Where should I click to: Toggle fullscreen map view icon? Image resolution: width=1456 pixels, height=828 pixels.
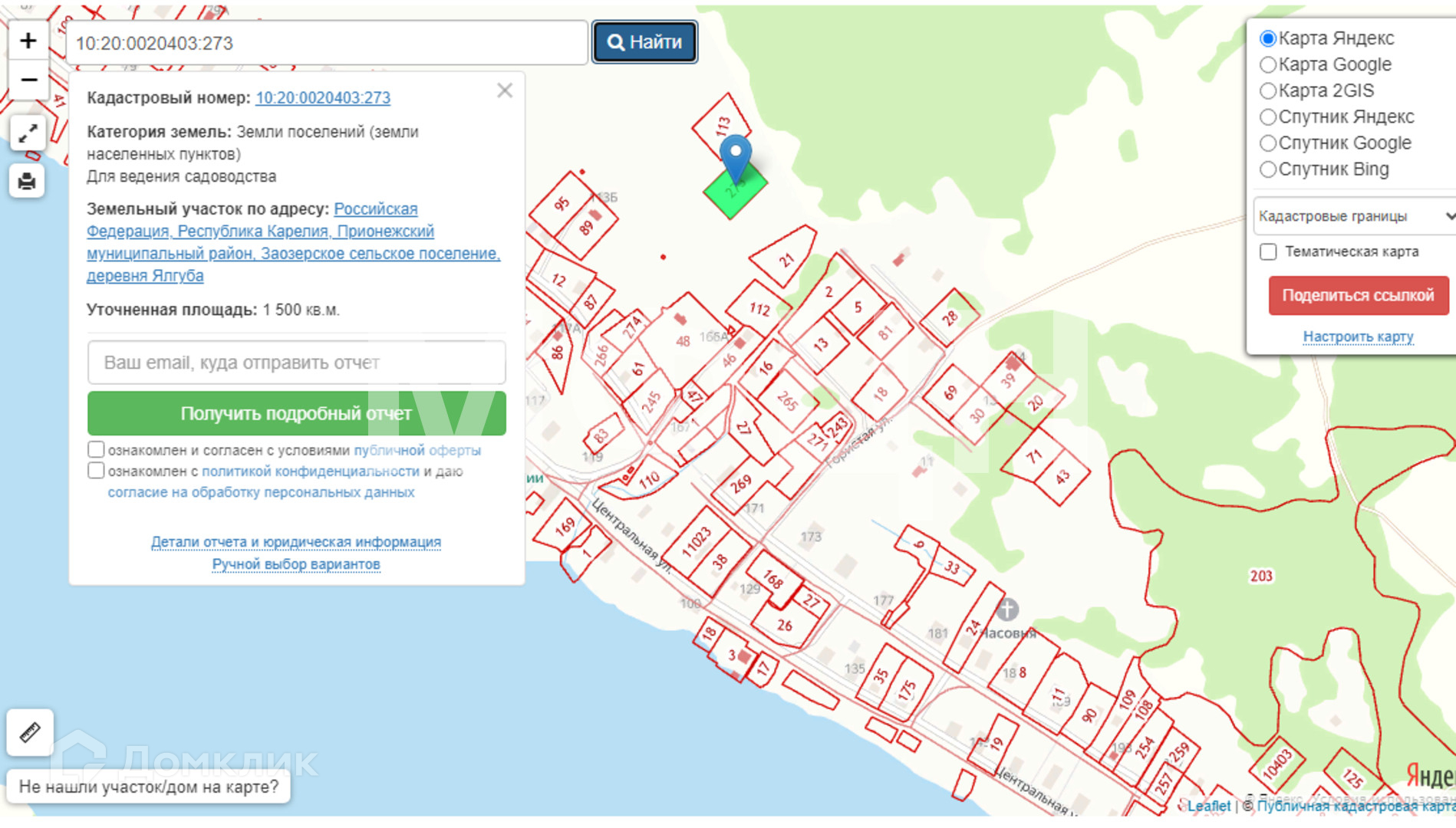pyautogui.click(x=28, y=134)
